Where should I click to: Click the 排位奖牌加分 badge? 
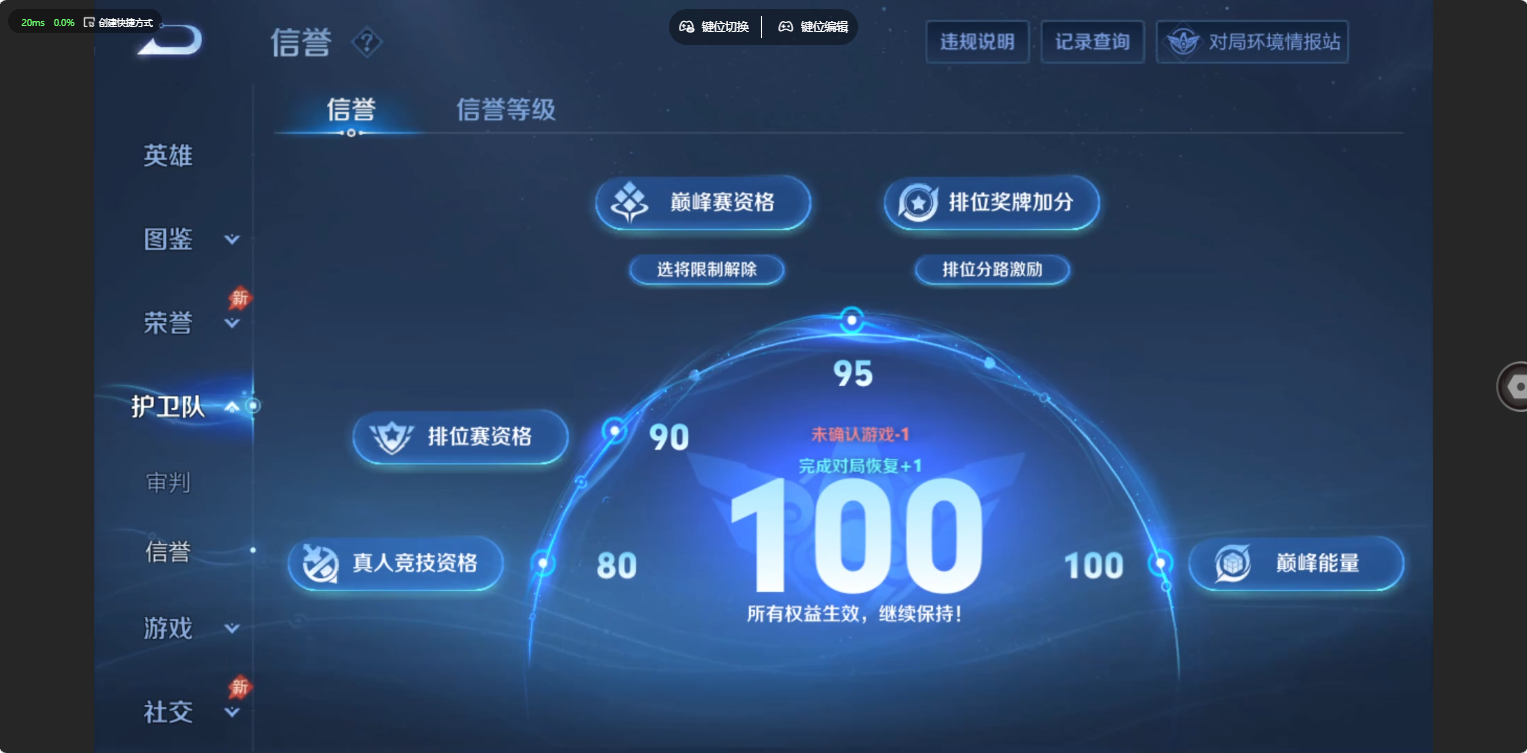992,203
